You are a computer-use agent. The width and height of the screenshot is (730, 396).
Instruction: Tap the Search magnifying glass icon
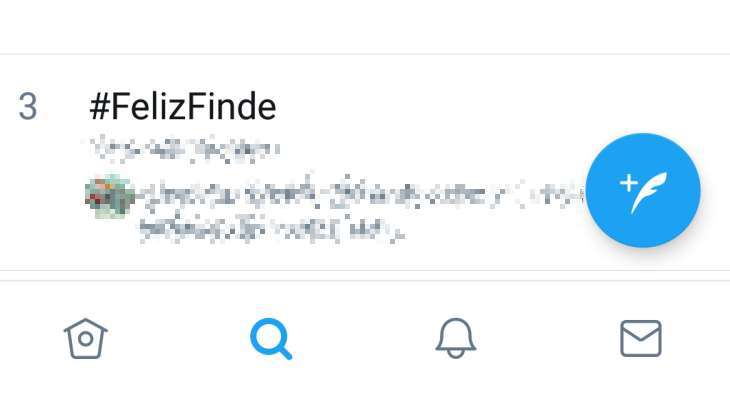coord(271,338)
